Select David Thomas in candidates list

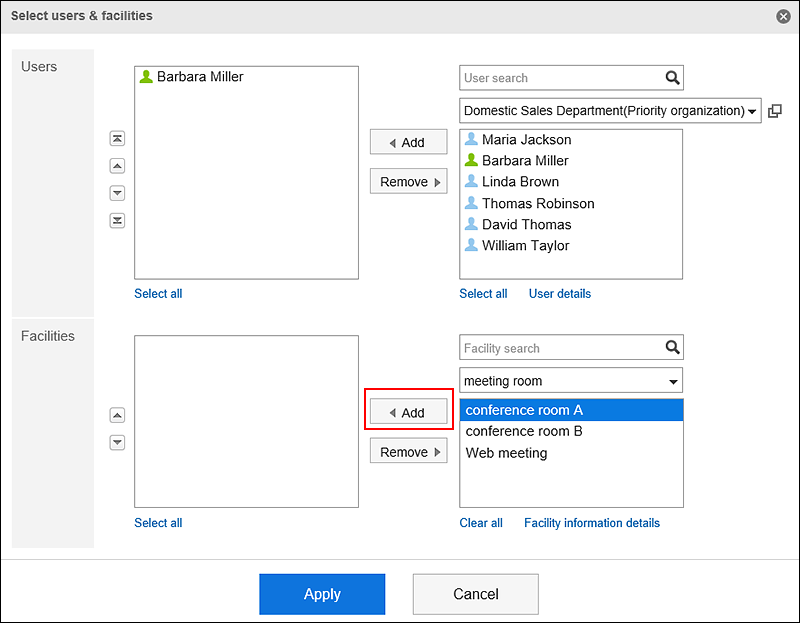point(571,225)
